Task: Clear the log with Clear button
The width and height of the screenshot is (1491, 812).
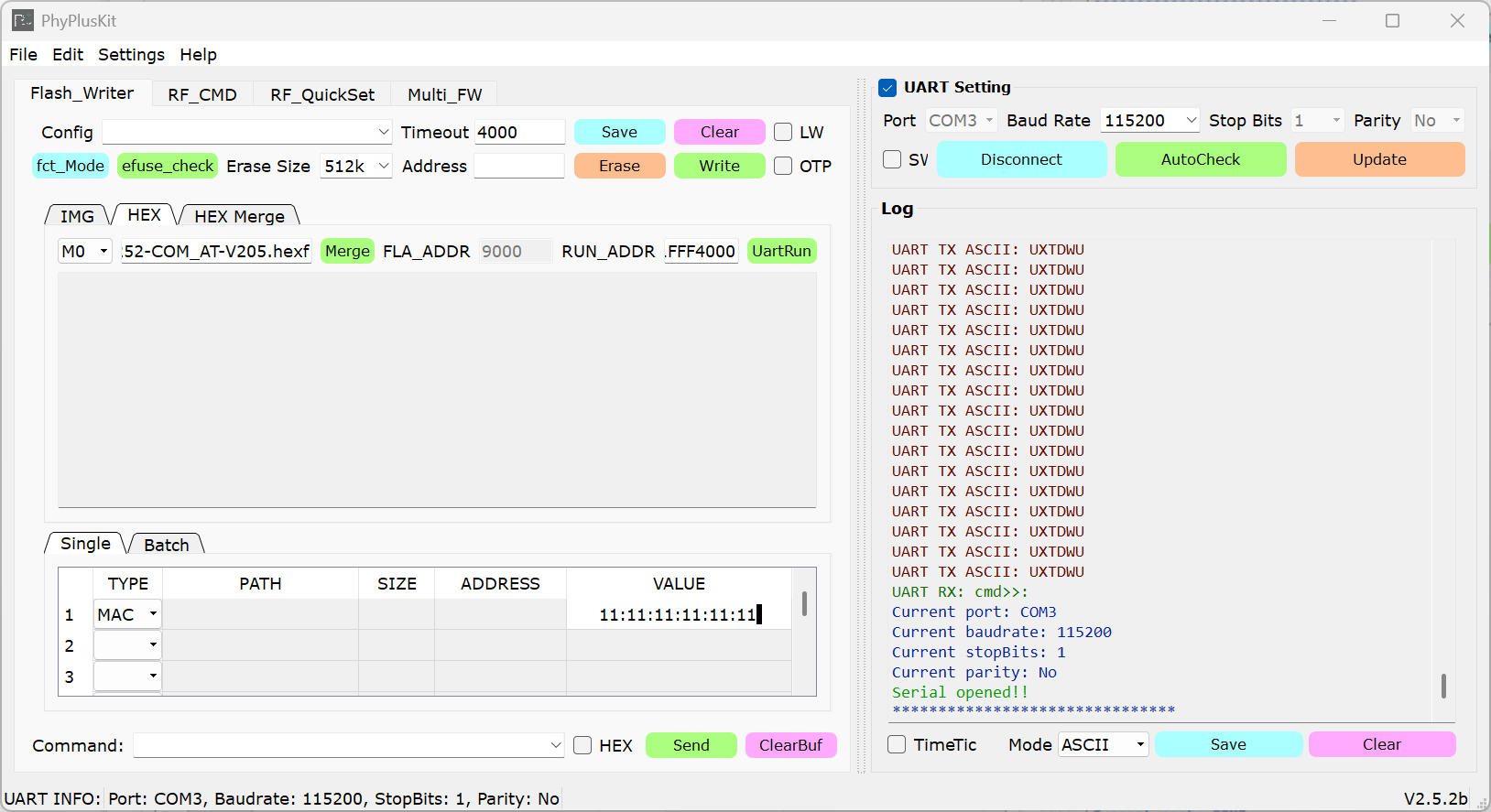Action: [1382, 744]
